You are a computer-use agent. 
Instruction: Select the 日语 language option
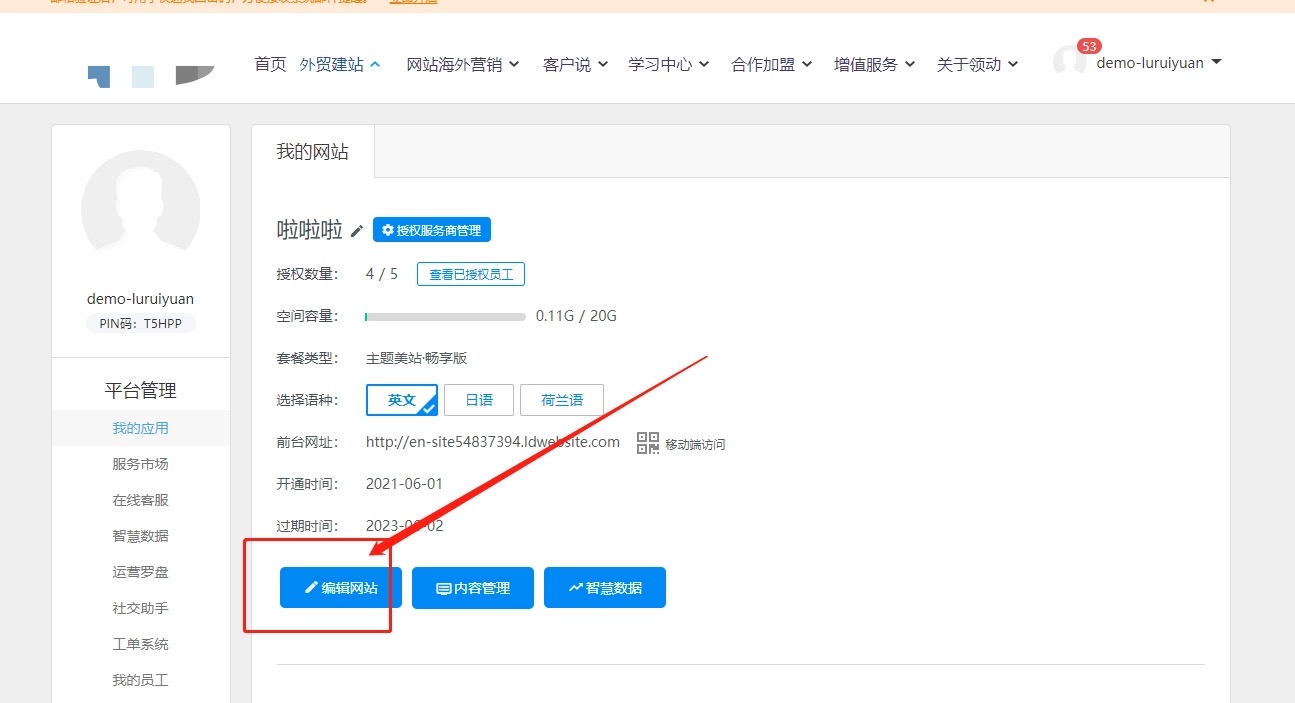click(479, 400)
